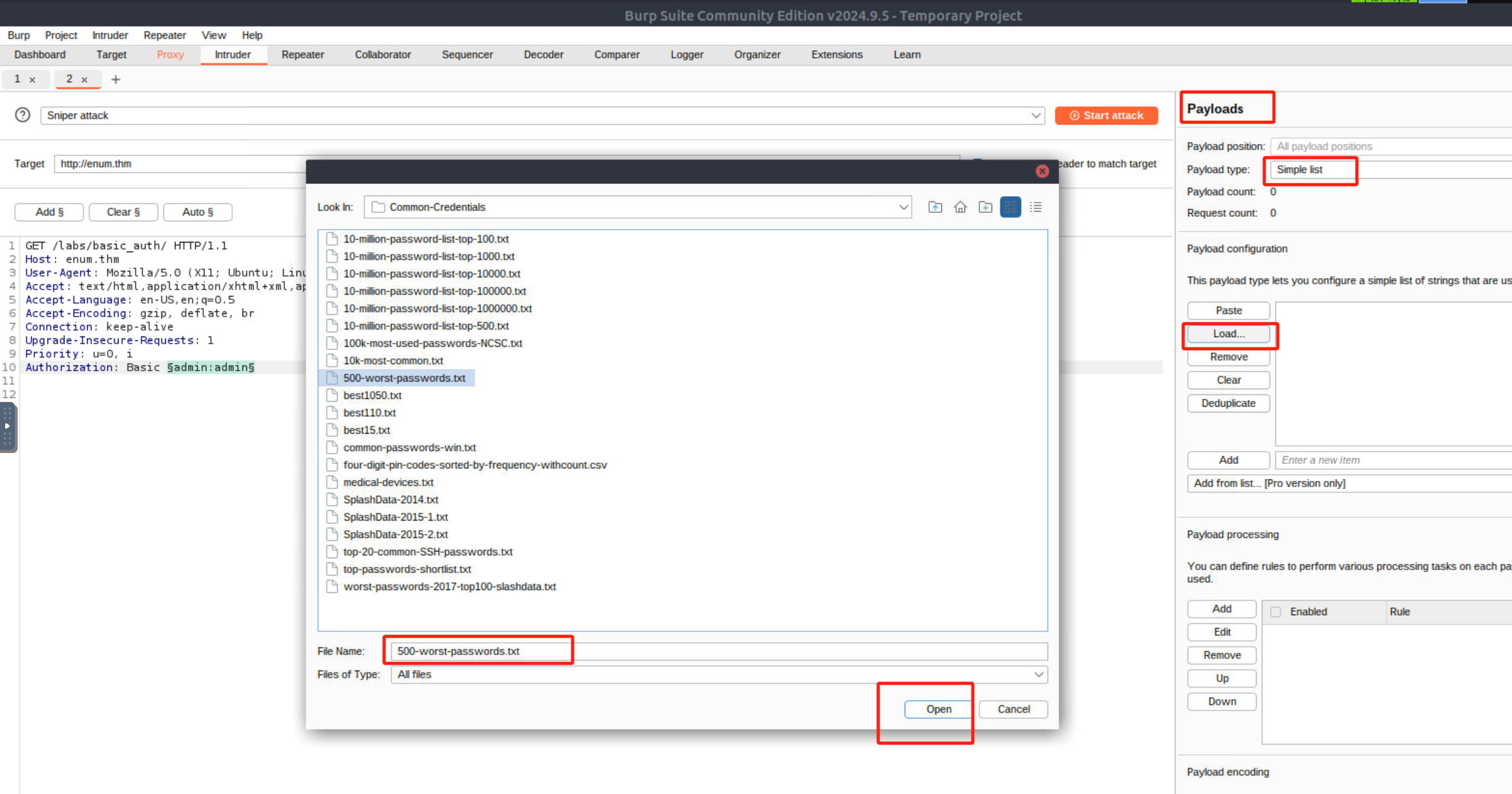Switch to details list view
This screenshot has height=794, width=1512.
[1035, 207]
